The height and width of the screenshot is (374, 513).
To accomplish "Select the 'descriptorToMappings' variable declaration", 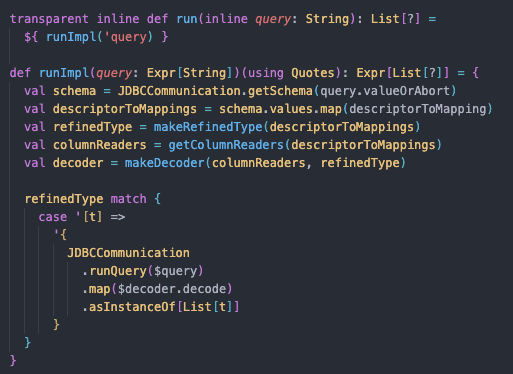I will 125,109.
